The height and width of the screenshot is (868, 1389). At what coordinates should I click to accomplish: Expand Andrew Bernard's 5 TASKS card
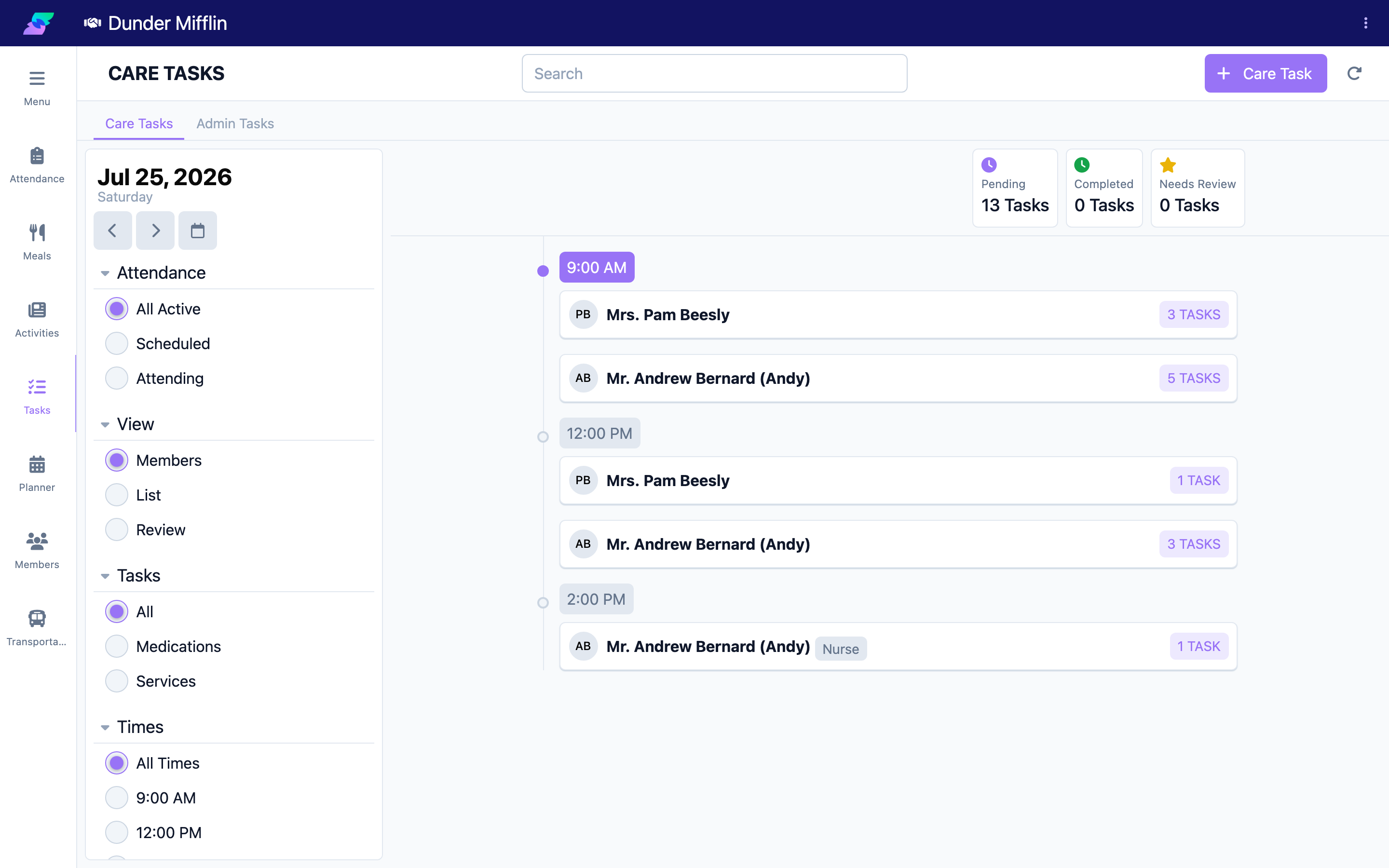click(898, 379)
